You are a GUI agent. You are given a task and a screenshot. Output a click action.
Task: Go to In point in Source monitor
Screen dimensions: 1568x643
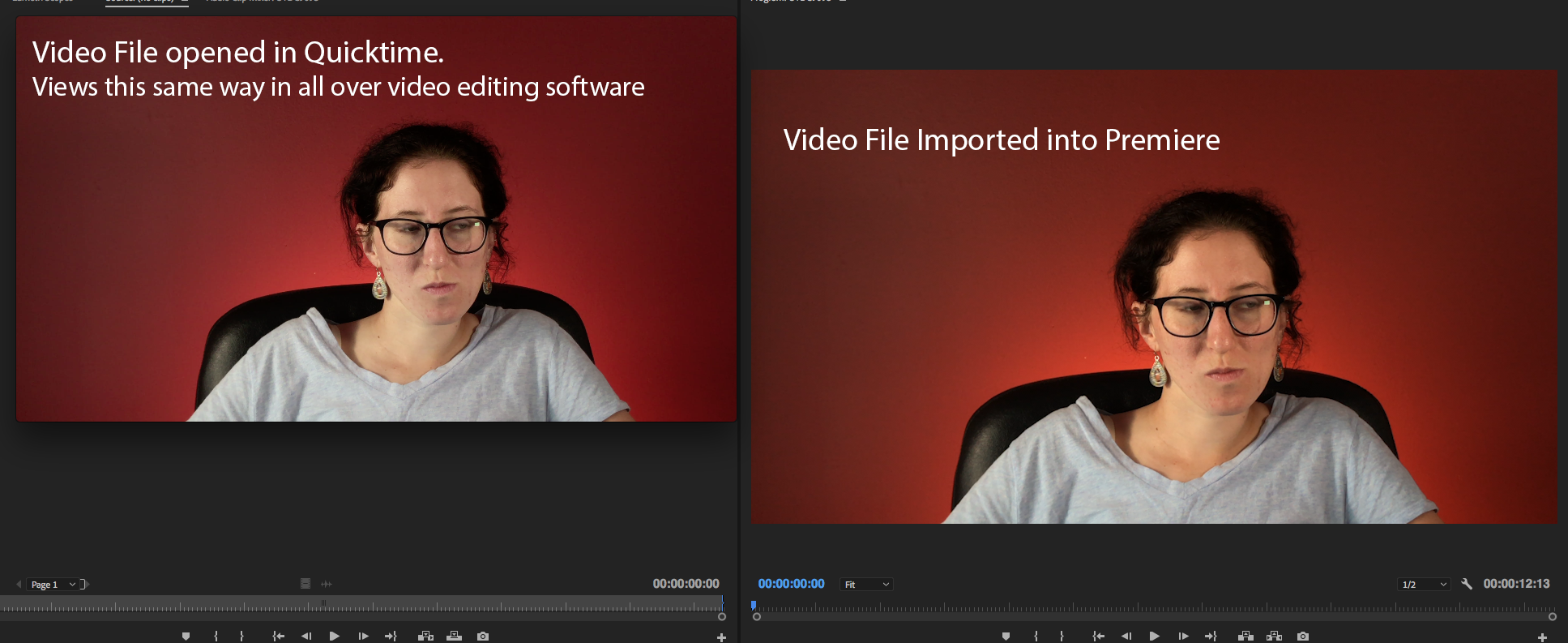point(278,637)
